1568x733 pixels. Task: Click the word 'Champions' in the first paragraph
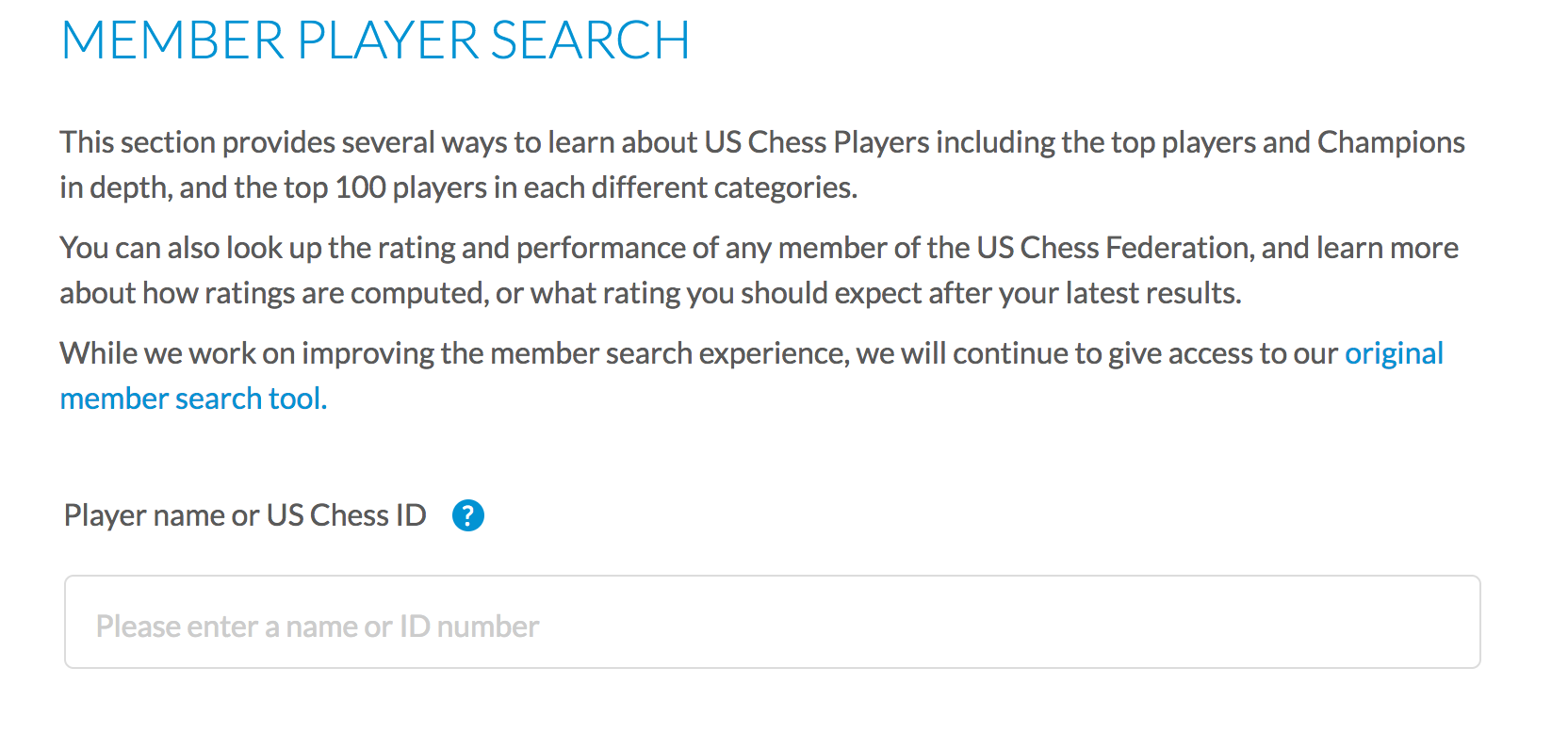pos(1391,142)
